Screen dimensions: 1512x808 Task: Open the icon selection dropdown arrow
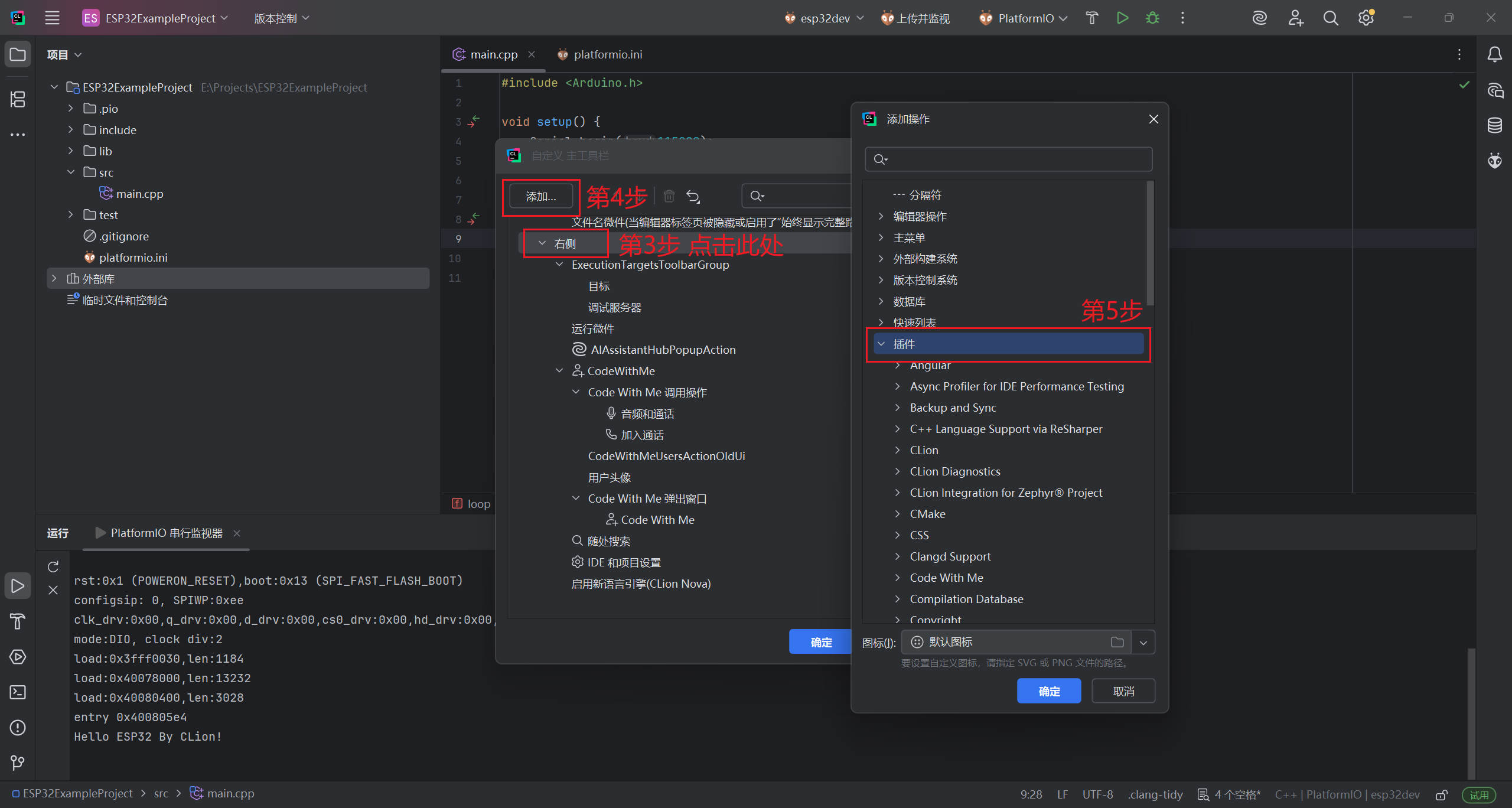[x=1143, y=642]
